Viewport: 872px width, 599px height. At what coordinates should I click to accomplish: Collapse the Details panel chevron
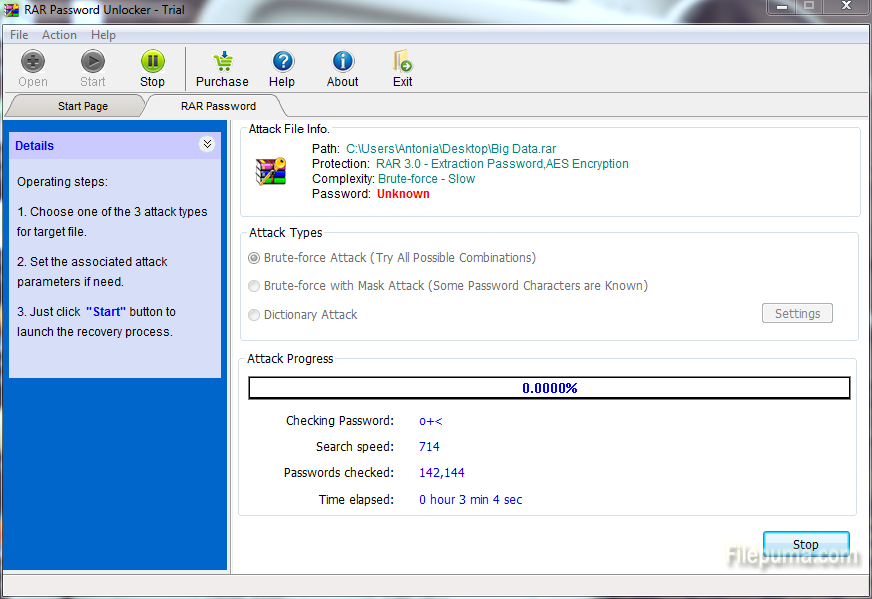[207, 144]
